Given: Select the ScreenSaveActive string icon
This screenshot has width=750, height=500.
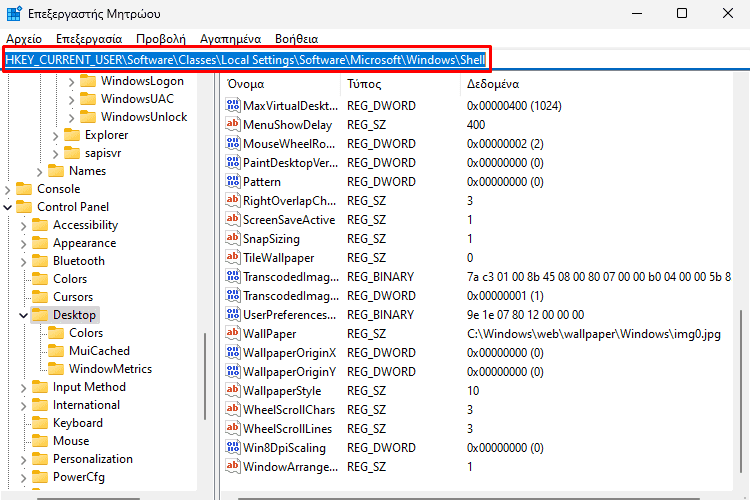Looking at the screenshot, I should [x=233, y=220].
